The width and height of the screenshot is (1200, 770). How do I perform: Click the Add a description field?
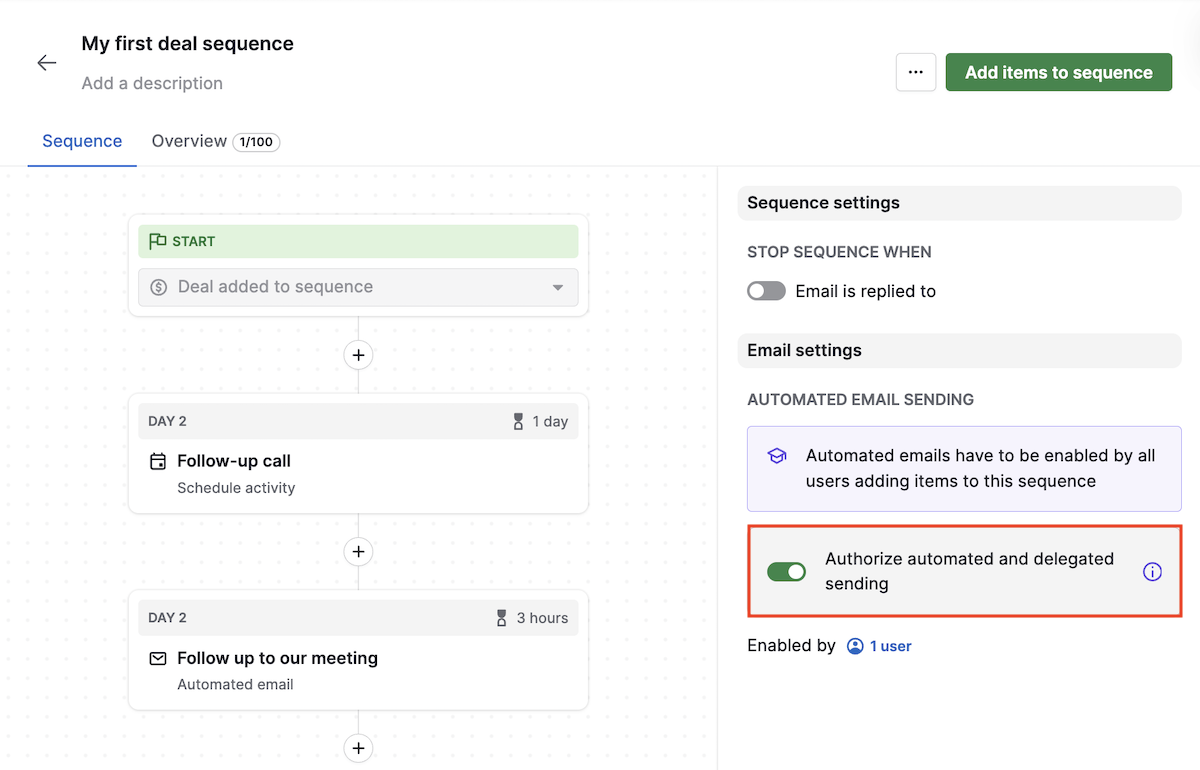tap(152, 83)
